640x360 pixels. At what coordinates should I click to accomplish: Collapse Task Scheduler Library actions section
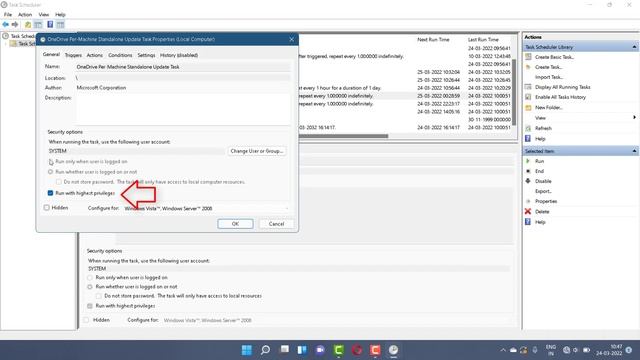tap(634, 47)
